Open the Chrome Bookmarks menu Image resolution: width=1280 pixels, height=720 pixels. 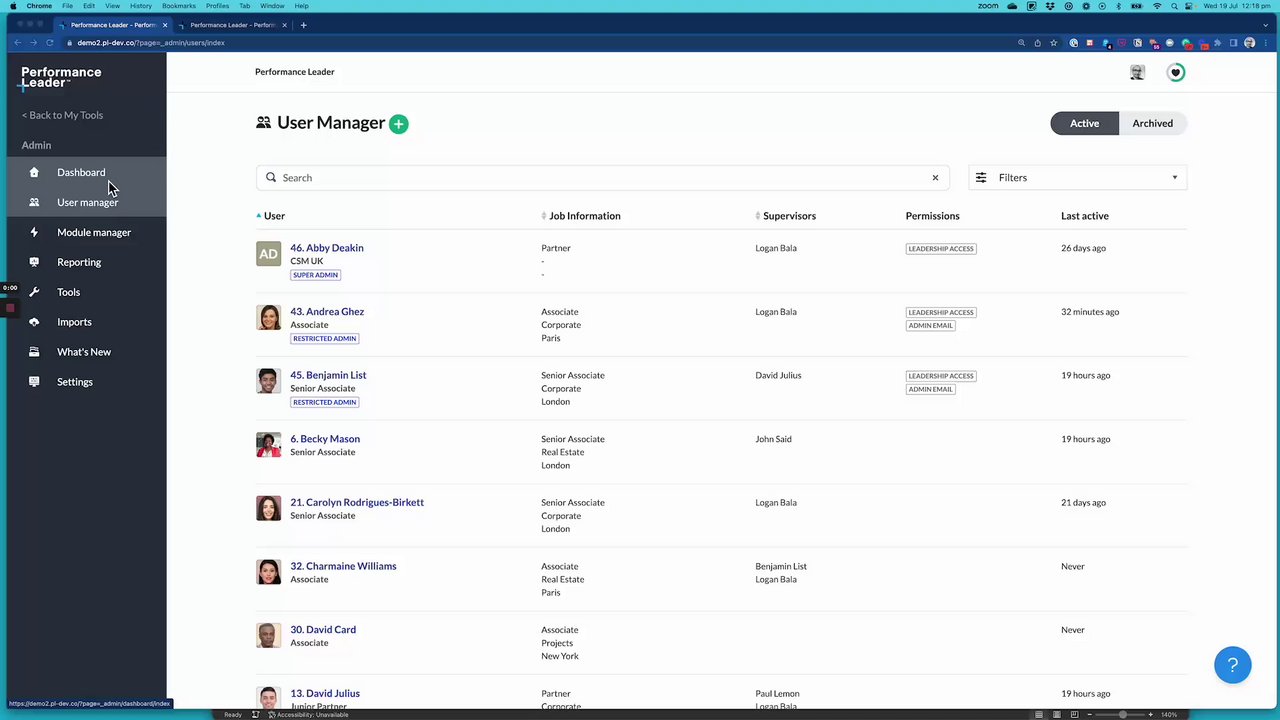(179, 6)
